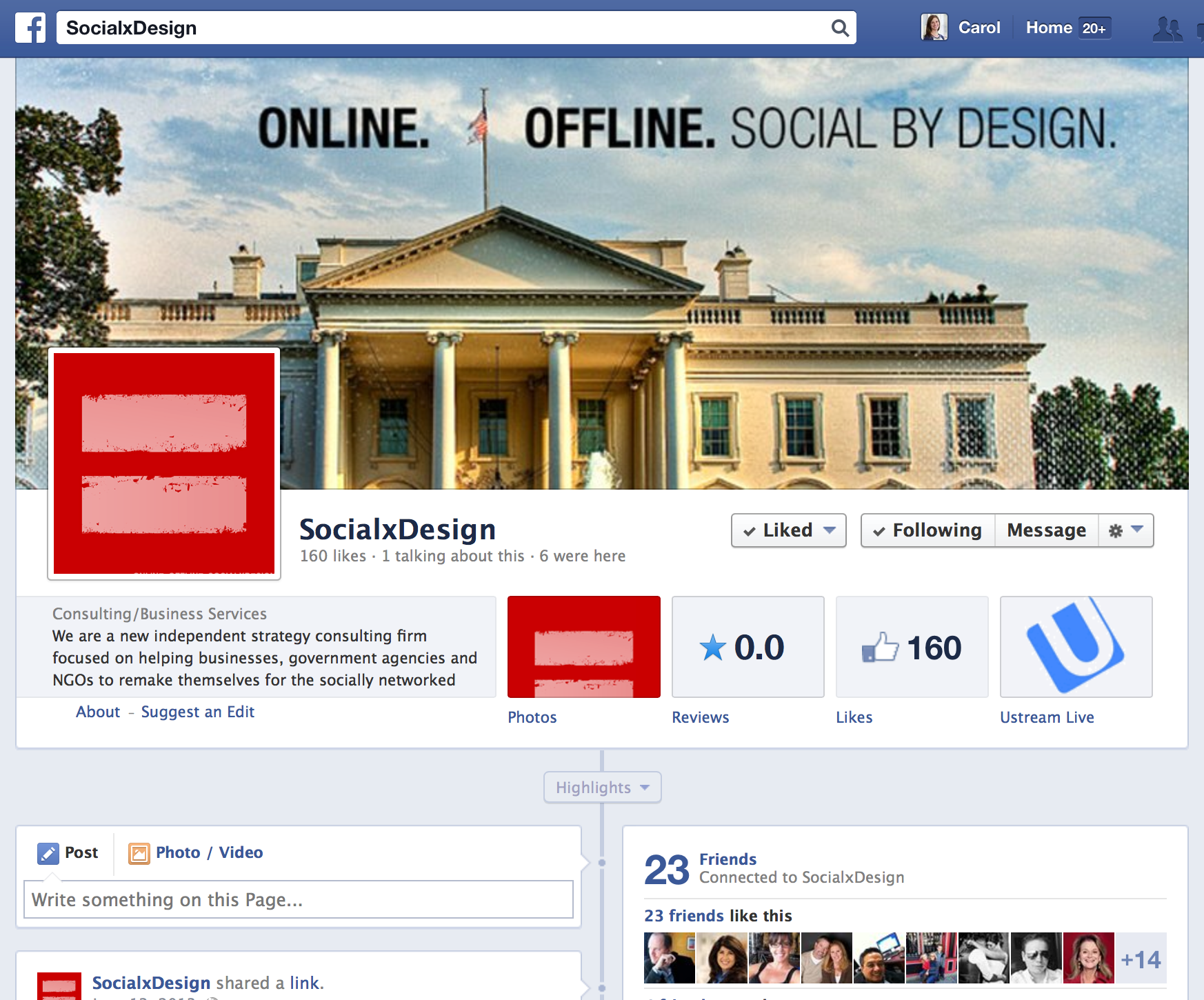The width and height of the screenshot is (1204, 1000).
Task: Open '23 friends' like this link
Action: 683,916
